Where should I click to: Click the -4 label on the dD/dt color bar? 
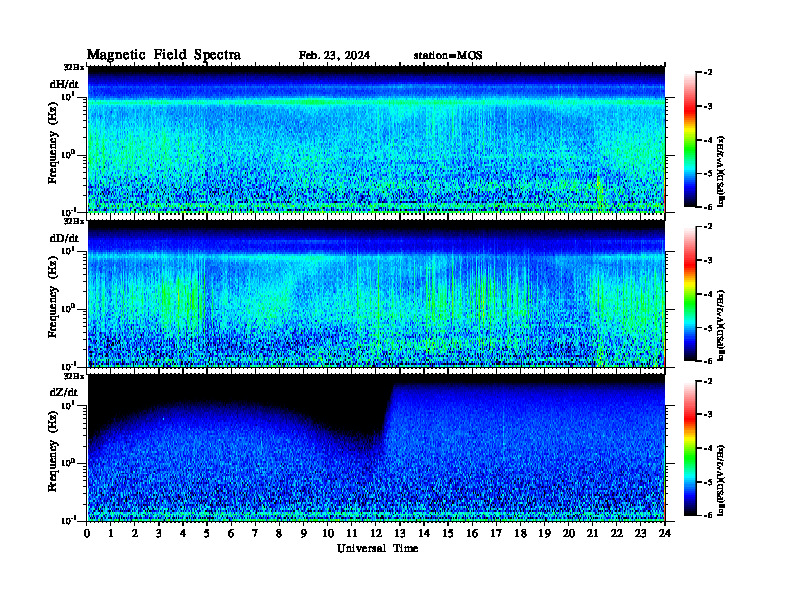point(708,294)
